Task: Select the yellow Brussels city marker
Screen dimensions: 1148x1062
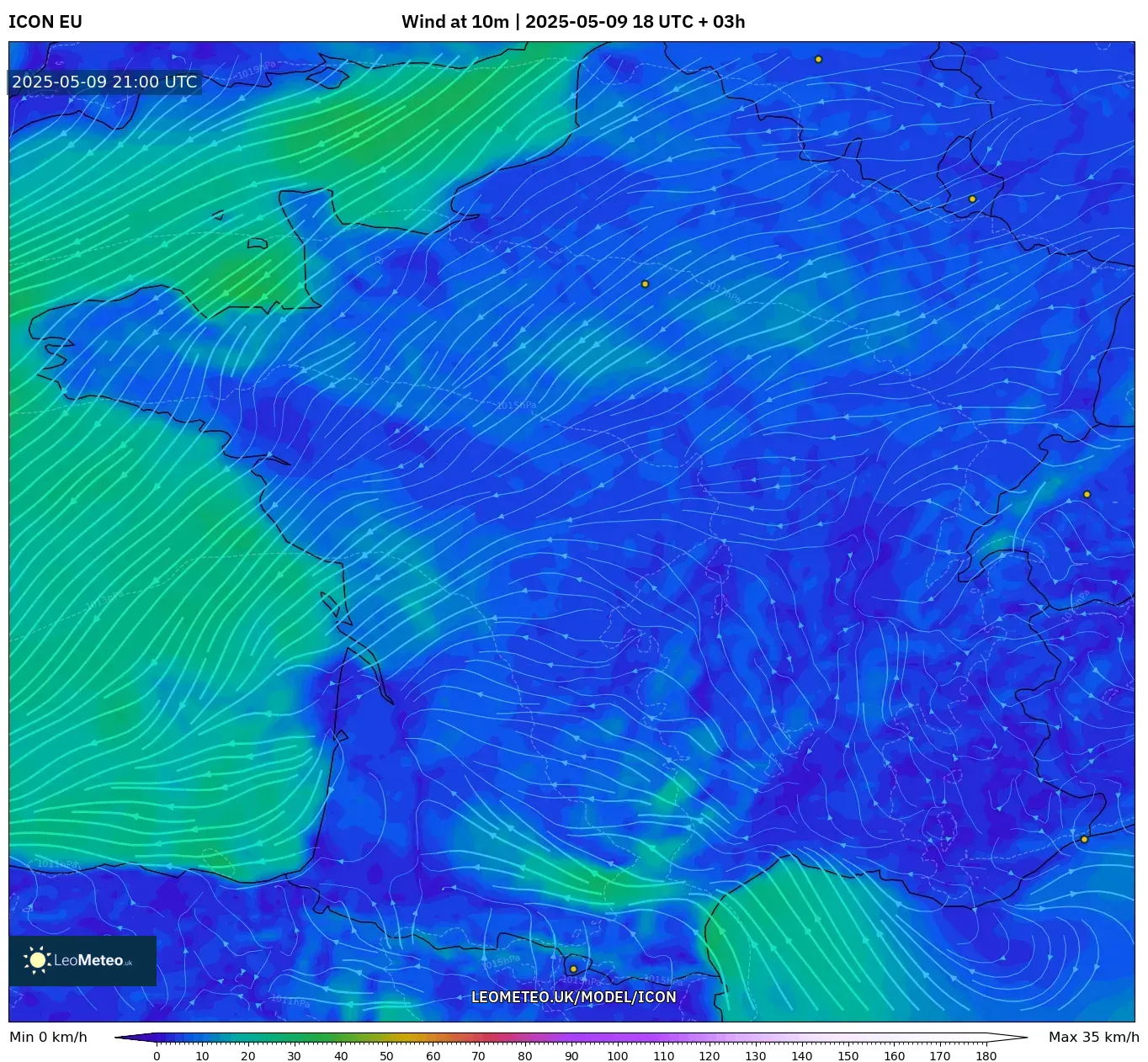Action: (818, 60)
